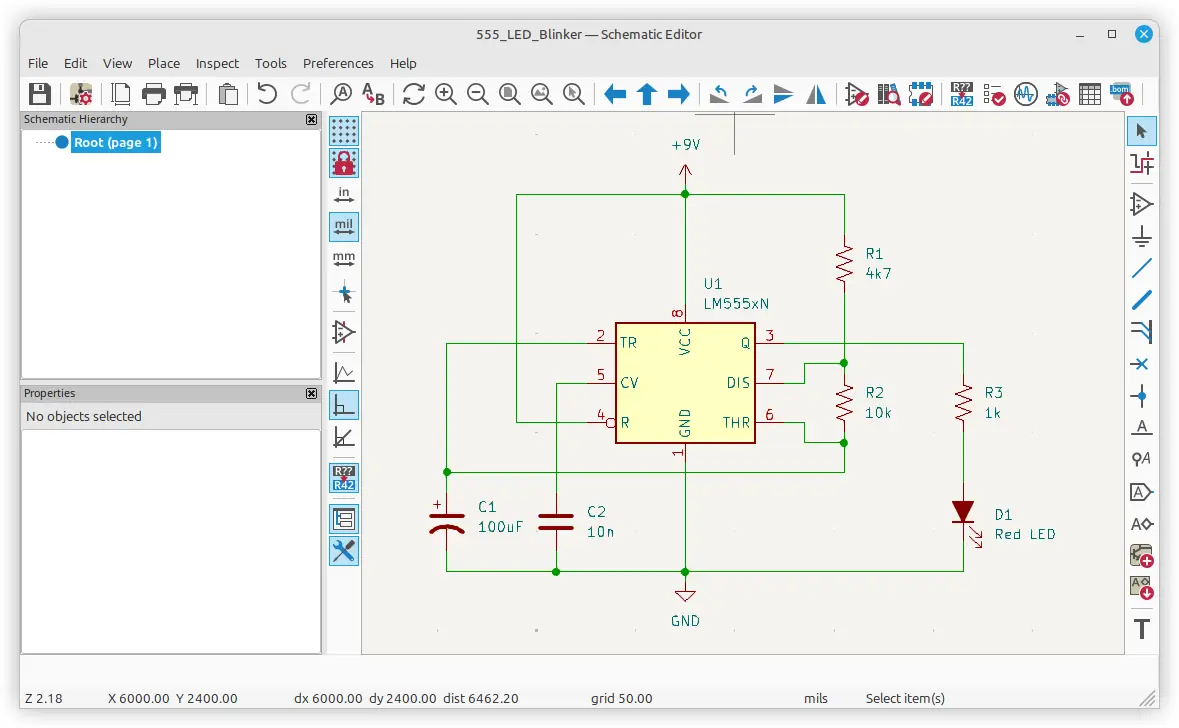Zoom out of the schematic

click(477, 94)
